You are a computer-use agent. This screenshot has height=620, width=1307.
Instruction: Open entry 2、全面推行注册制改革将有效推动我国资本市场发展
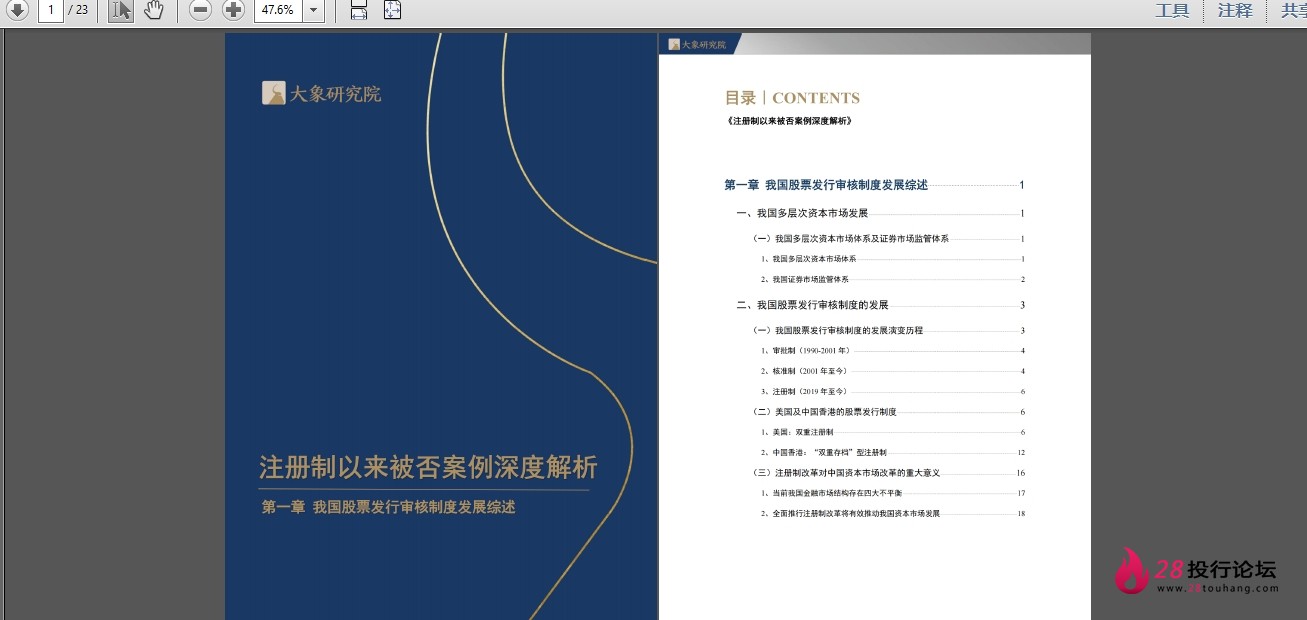[x=892, y=513]
